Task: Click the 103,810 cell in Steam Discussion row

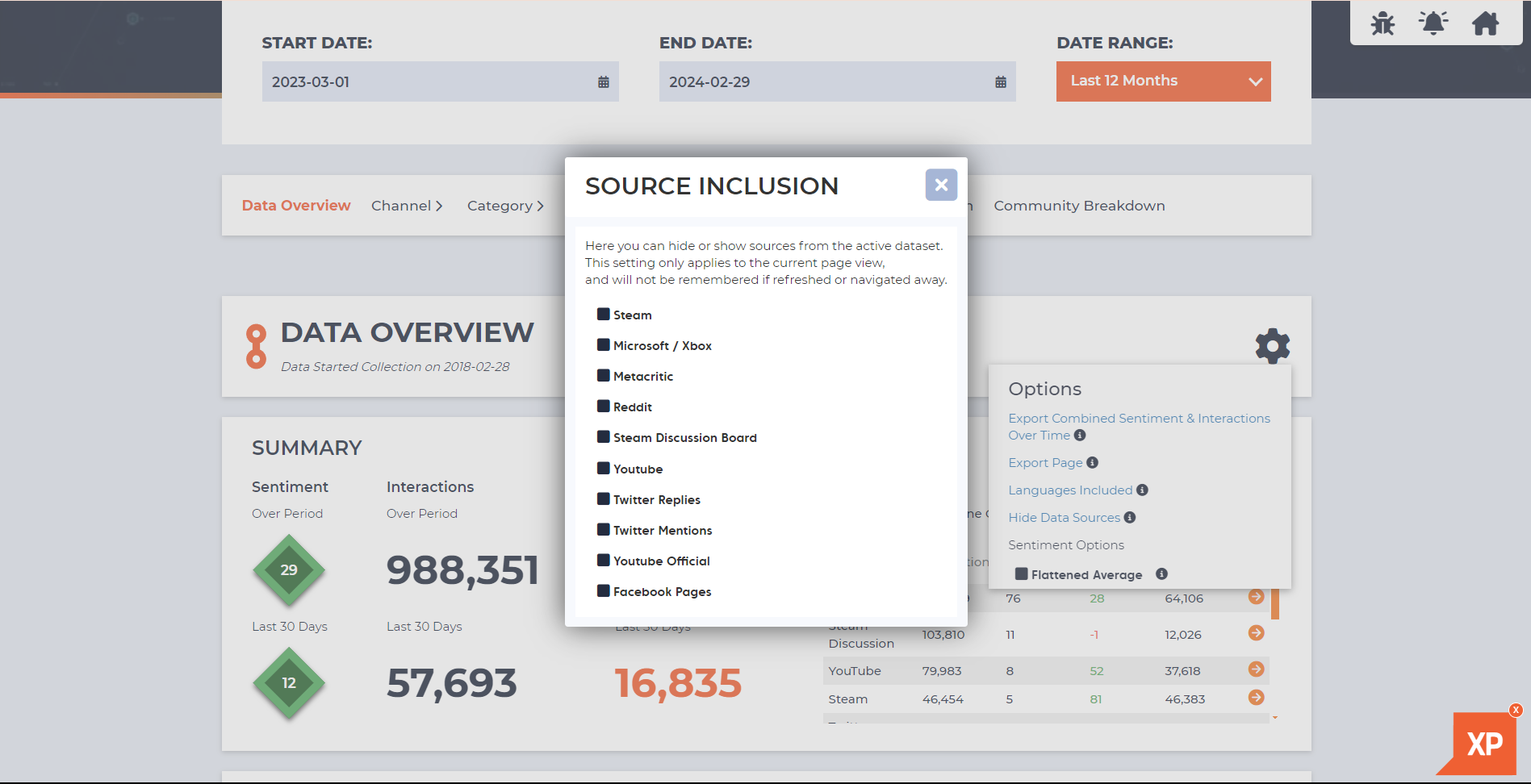Action: (x=943, y=635)
